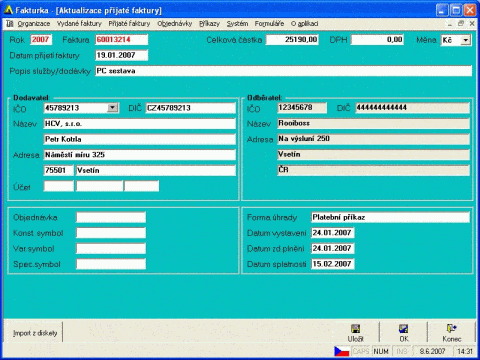Click the Faktura number field 60013214
The image size is (480, 360).
[121, 40]
